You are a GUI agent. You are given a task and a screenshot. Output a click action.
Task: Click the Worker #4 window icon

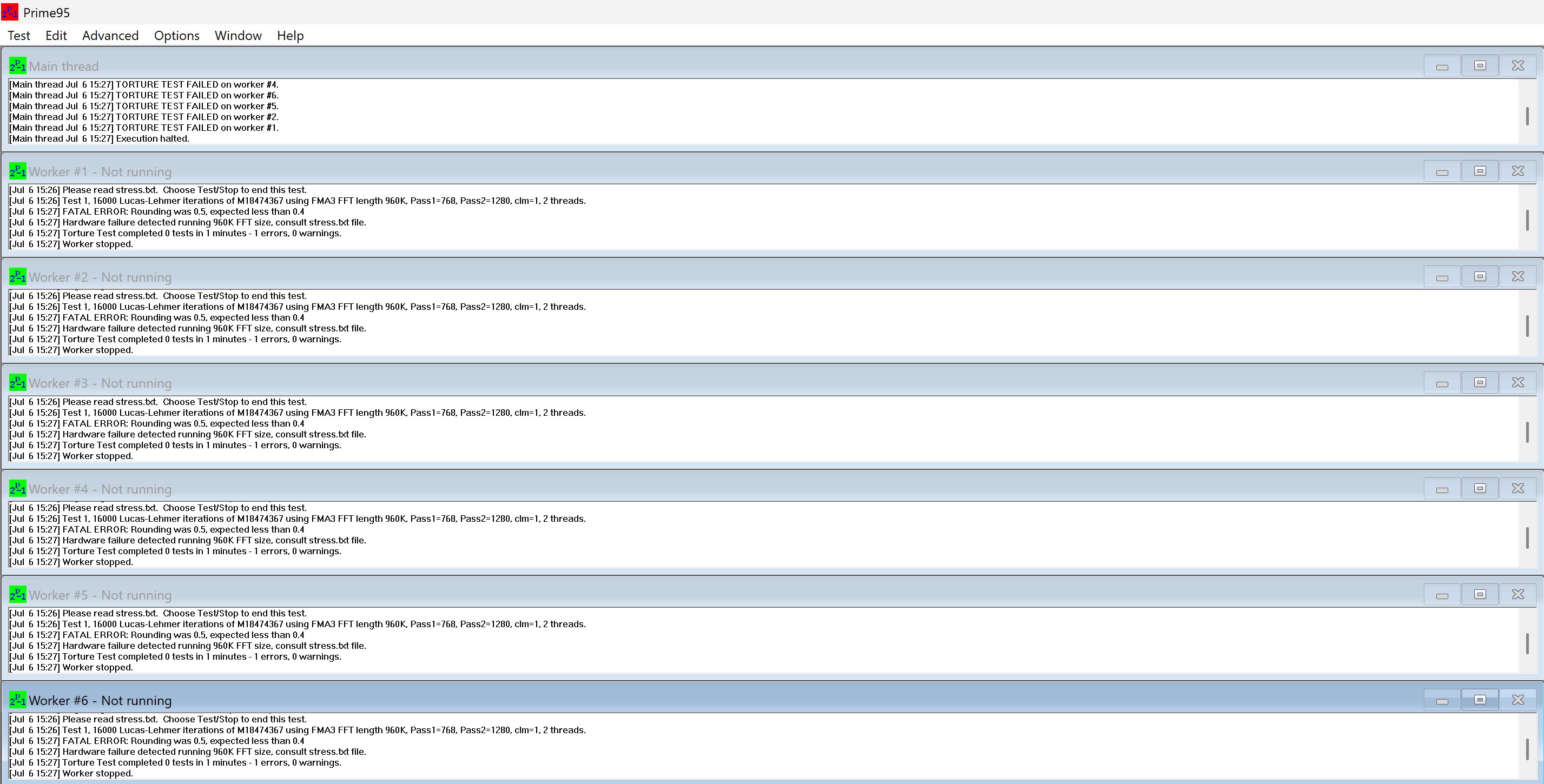[17, 489]
